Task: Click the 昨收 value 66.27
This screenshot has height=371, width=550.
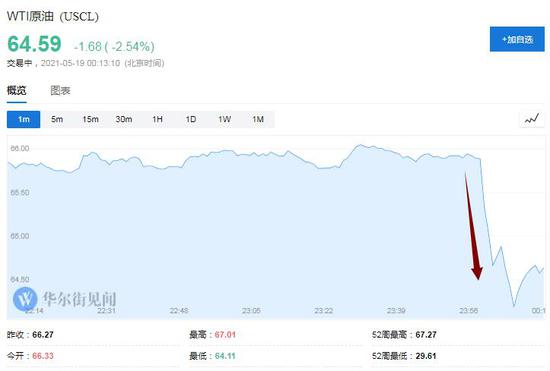Action: point(43,335)
